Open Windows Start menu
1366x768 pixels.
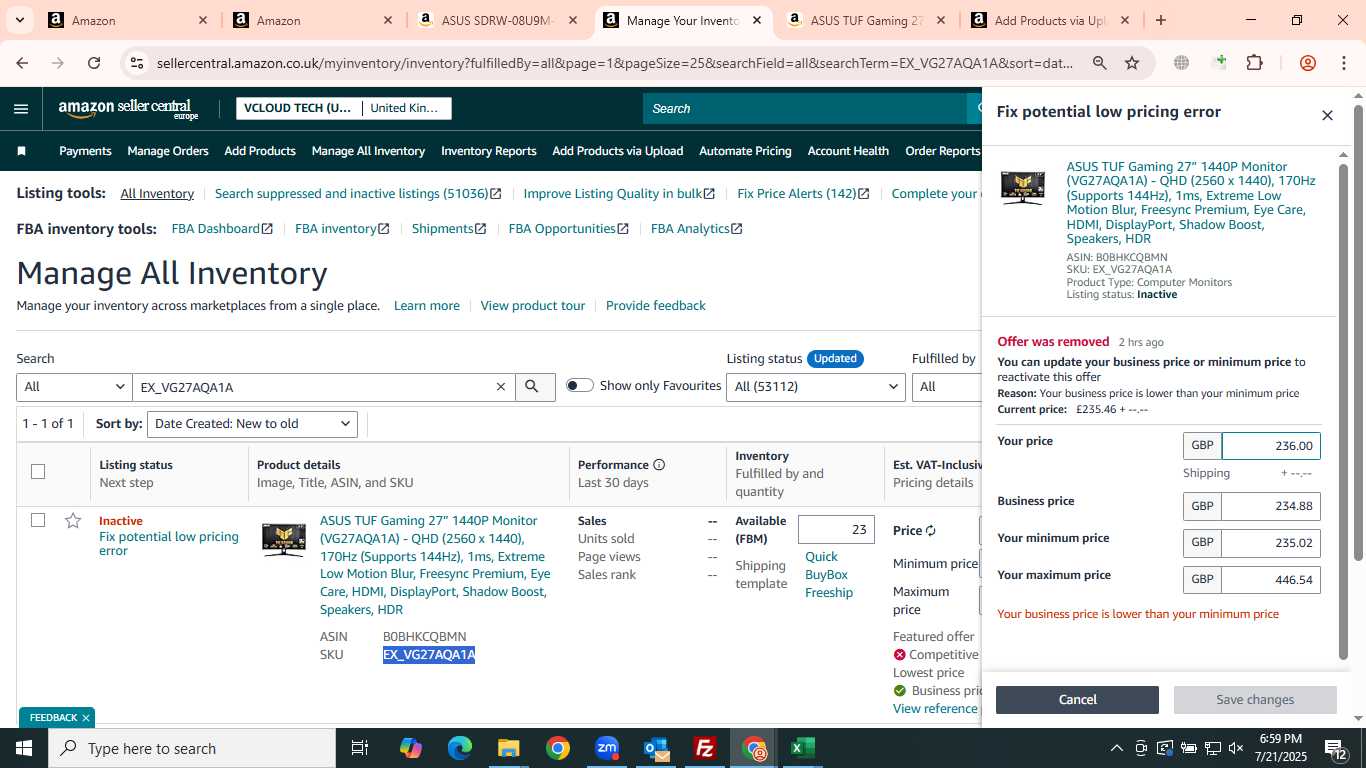tap(24, 748)
